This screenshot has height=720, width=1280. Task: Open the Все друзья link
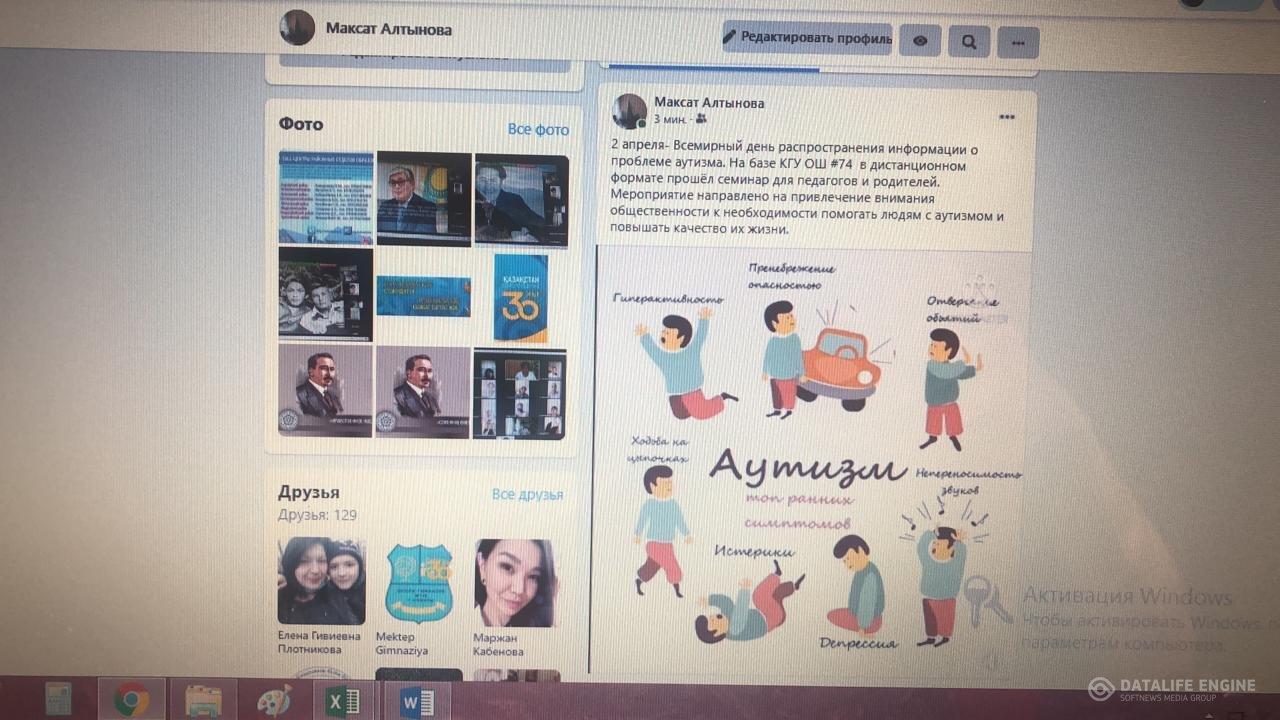point(527,494)
